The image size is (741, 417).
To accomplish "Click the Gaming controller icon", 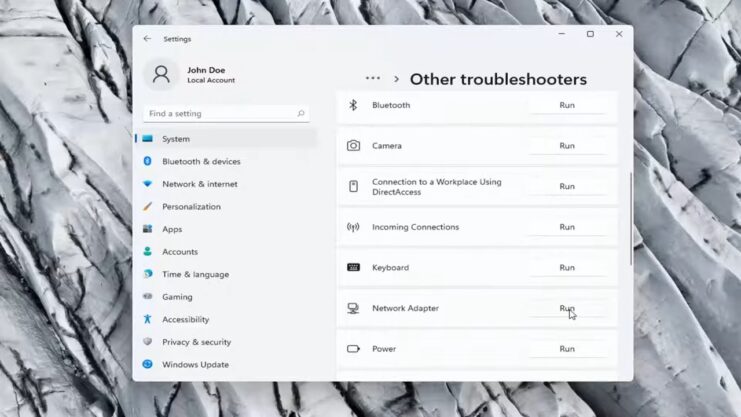I will [147, 296].
